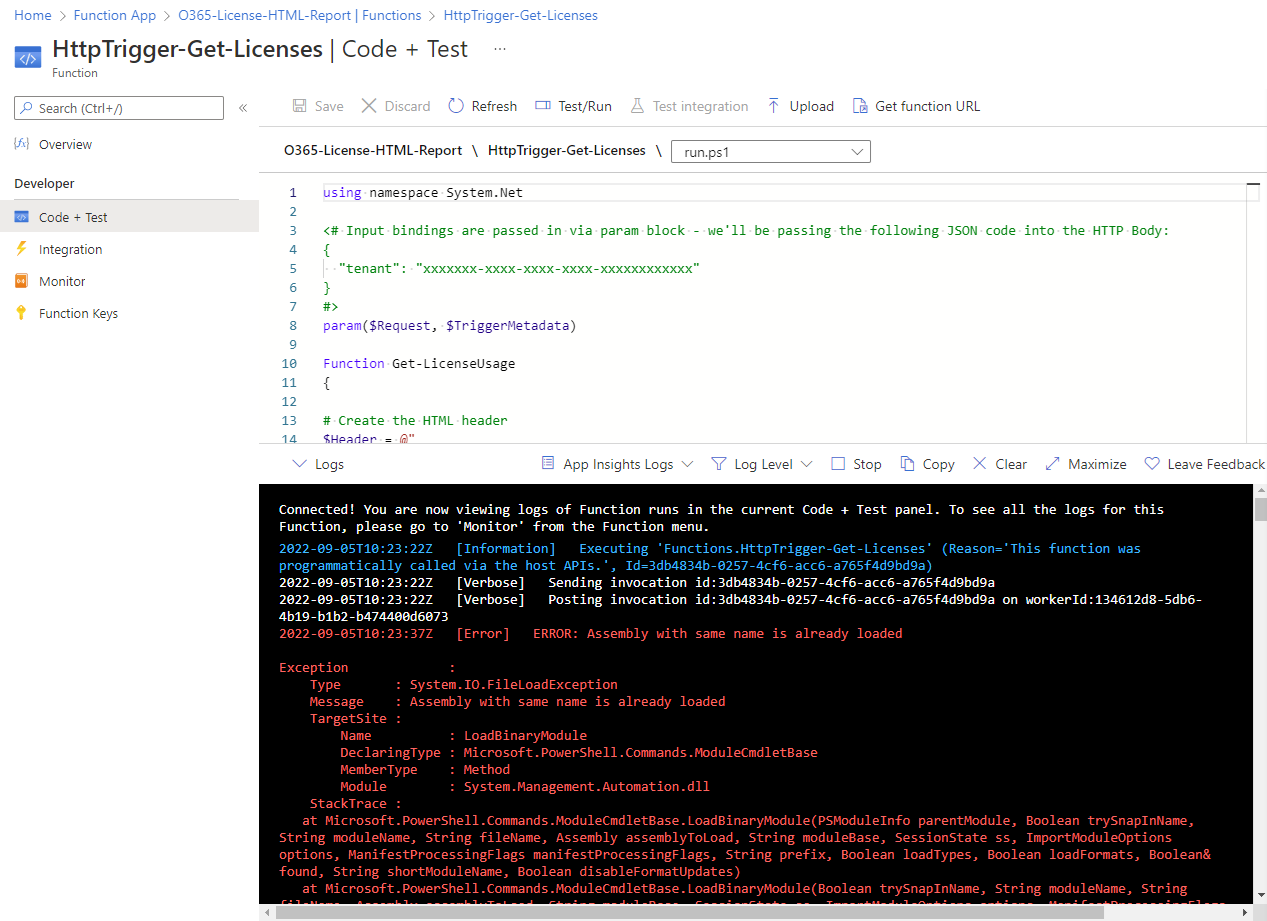The width and height of the screenshot is (1267, 921).
Task: Click the Discard X icon
Action: coord(369,106)
